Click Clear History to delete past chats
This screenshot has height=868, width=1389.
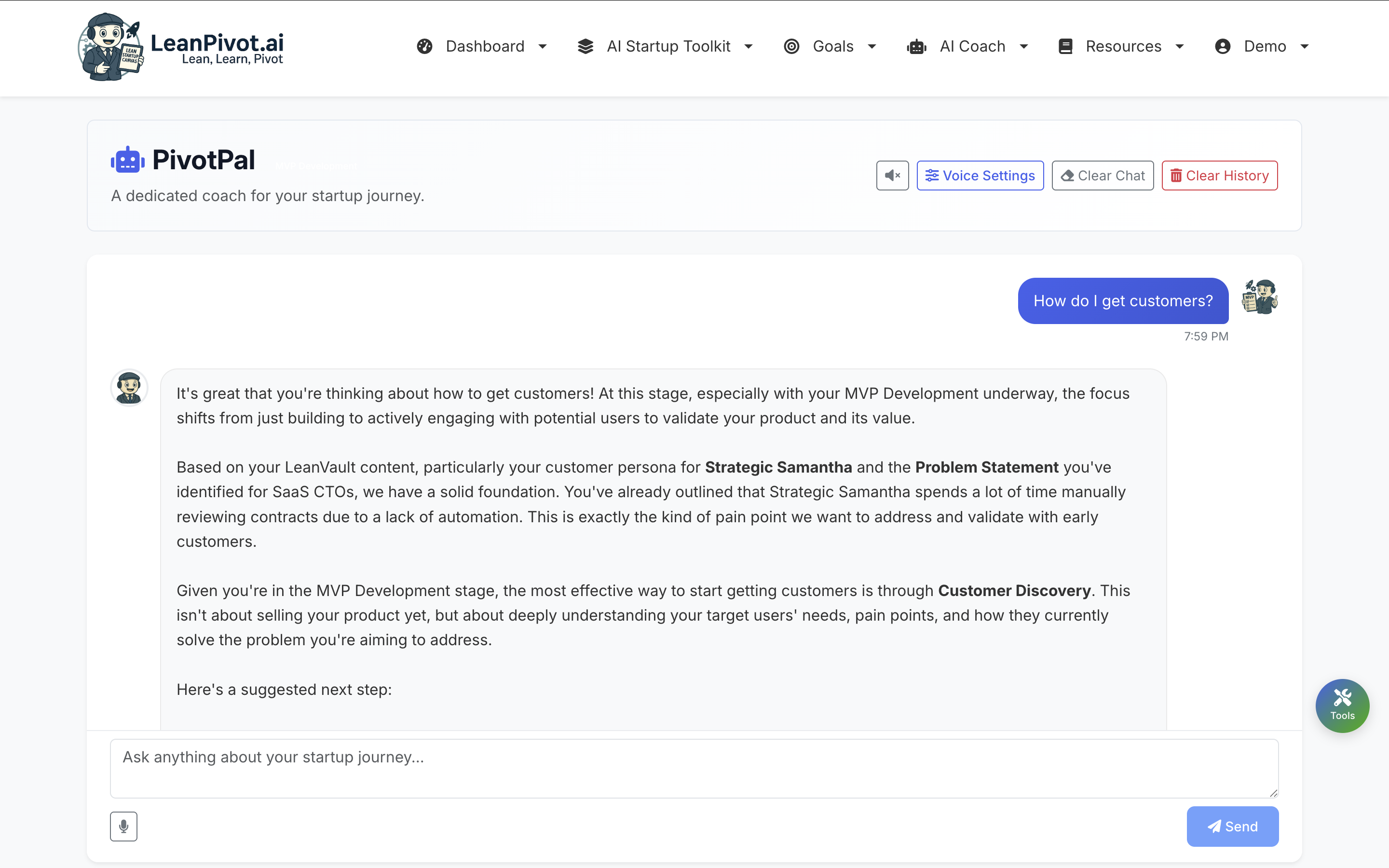coord(1219,175)
